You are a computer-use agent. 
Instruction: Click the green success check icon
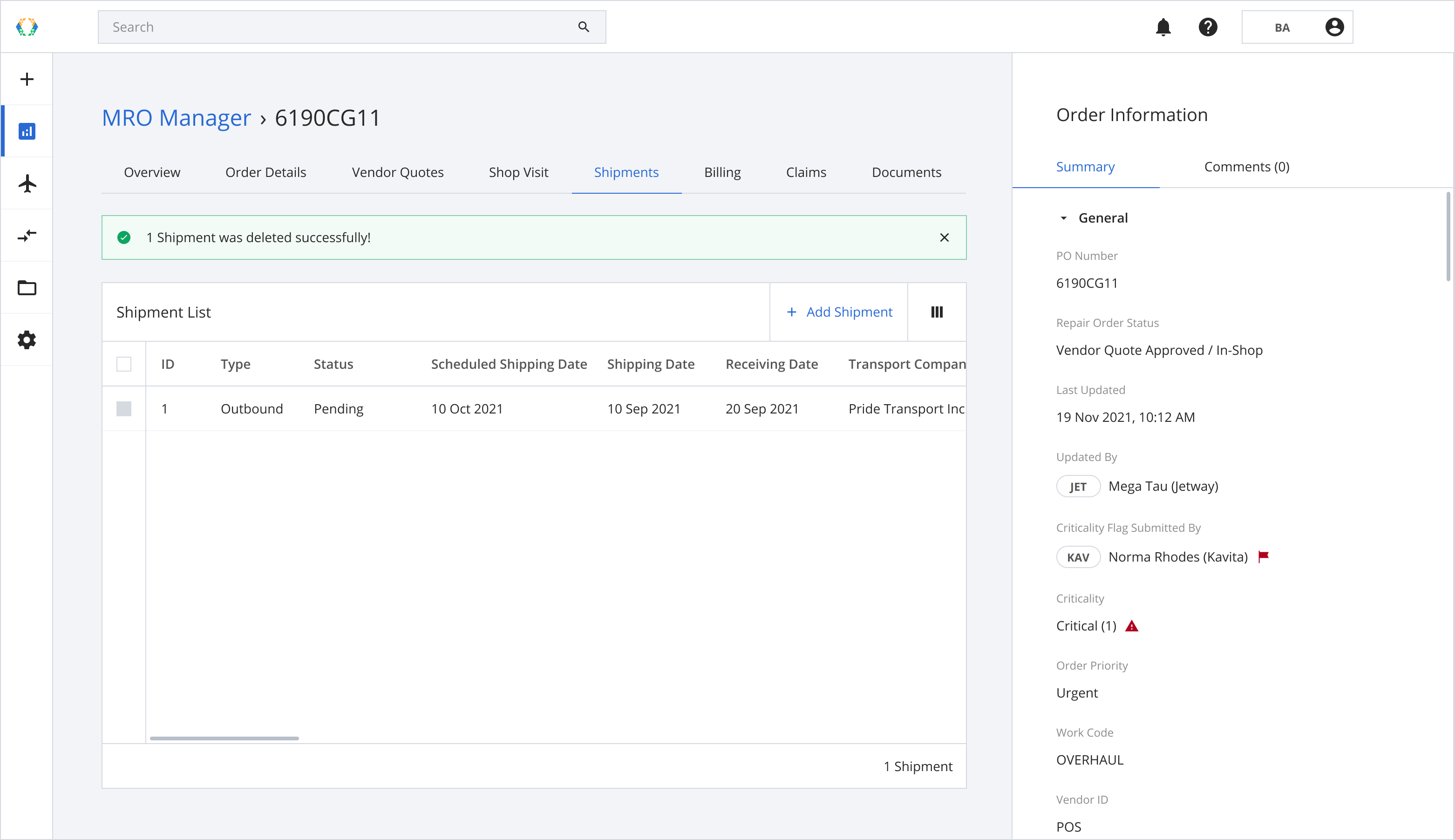click(x=124, y=237)
